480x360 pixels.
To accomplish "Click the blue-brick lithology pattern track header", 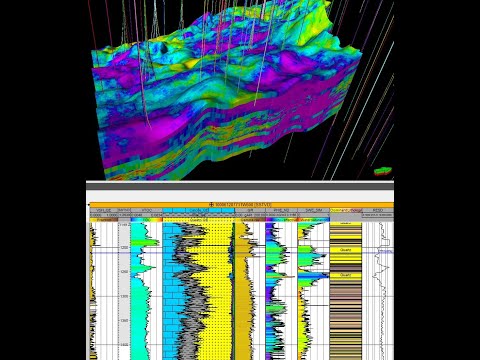I will point(199,210).
